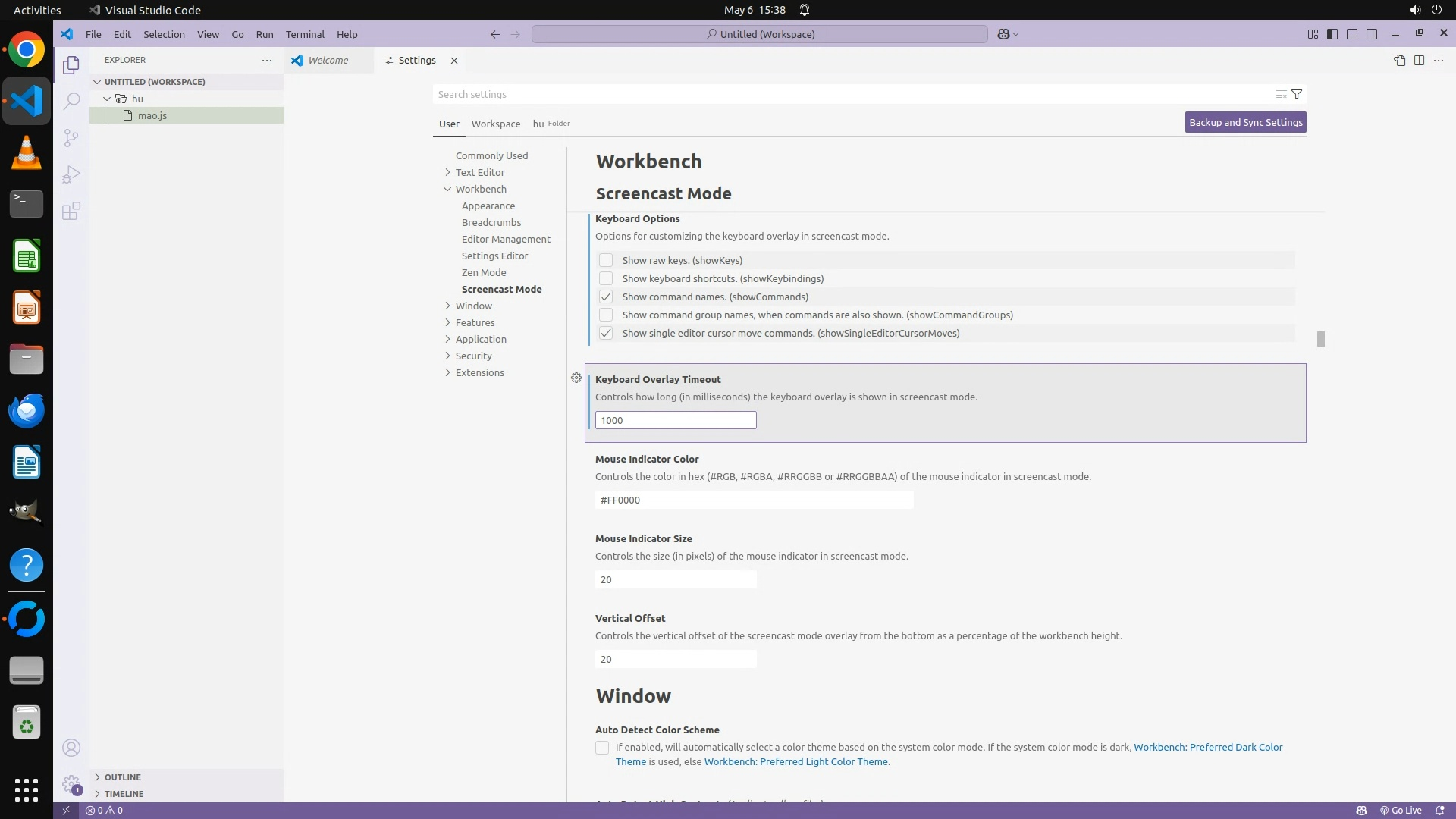Uncheck Show command names checkbox
Screen dimensions: 1456x819
(606, 297)
